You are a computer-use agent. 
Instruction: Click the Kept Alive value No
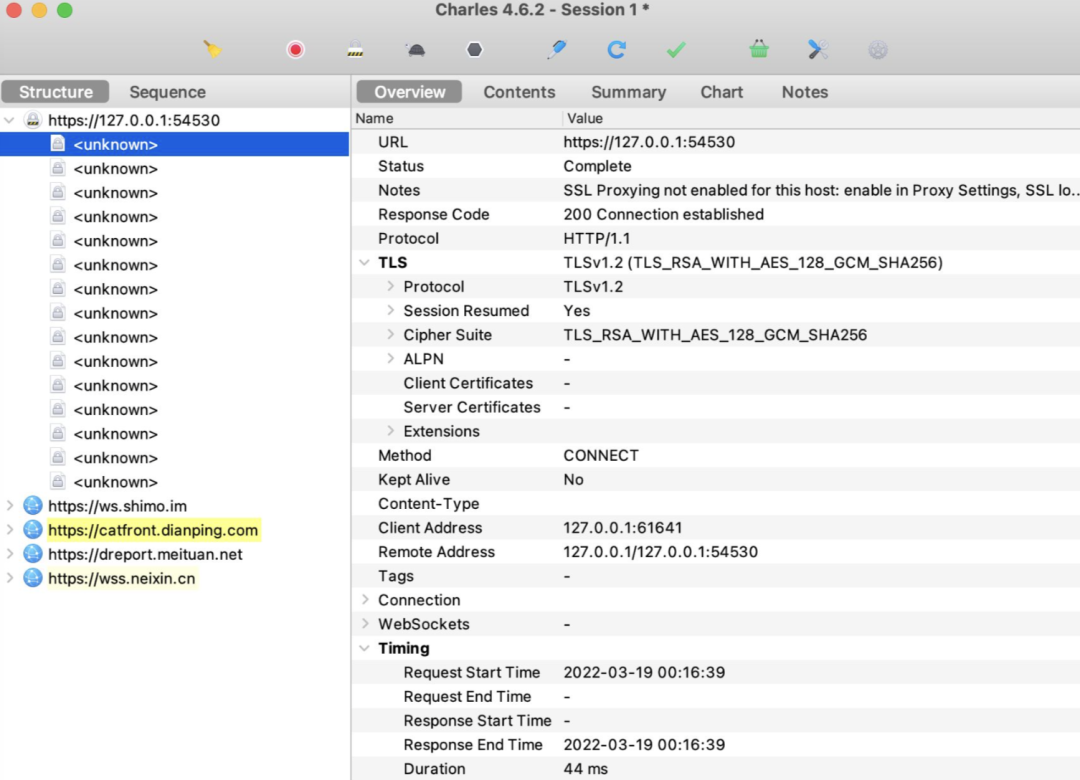[x=573, y=480]
